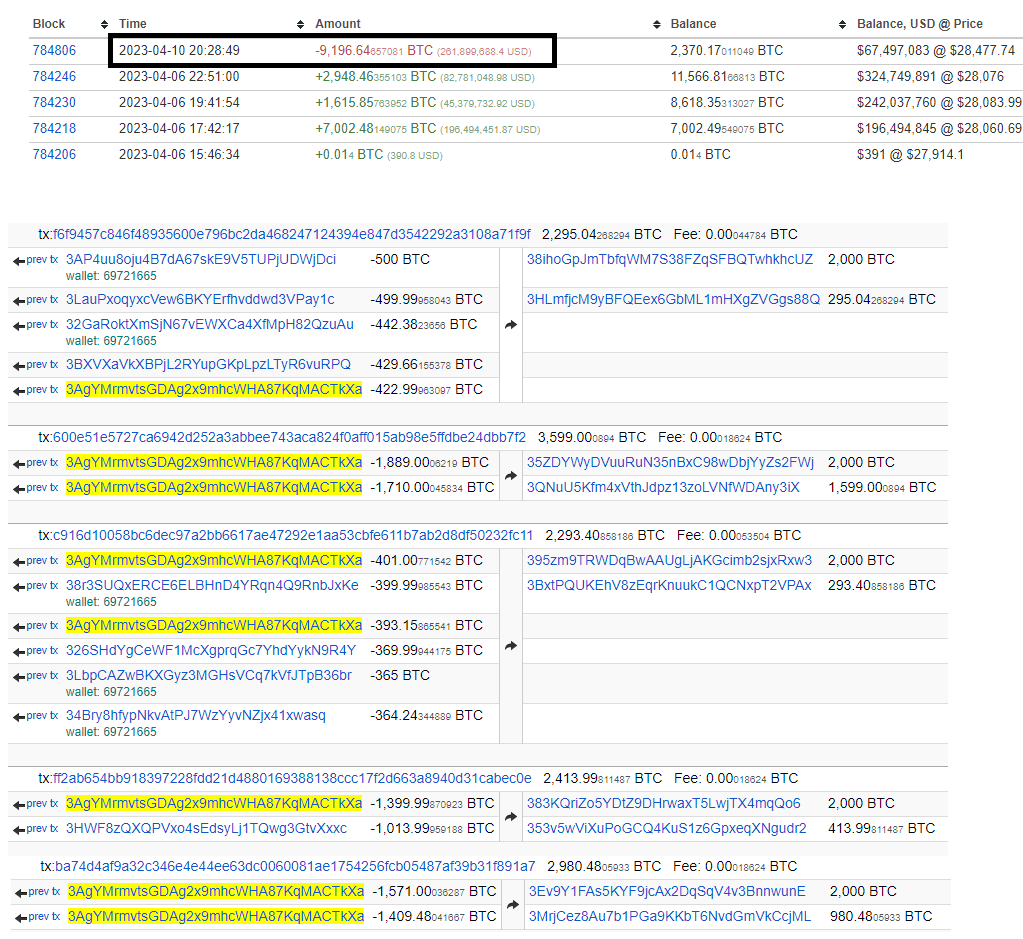Open output address 38ihoGpJmTbfqWM7S38FZqSFBQTwhkhcUZ

670,259
